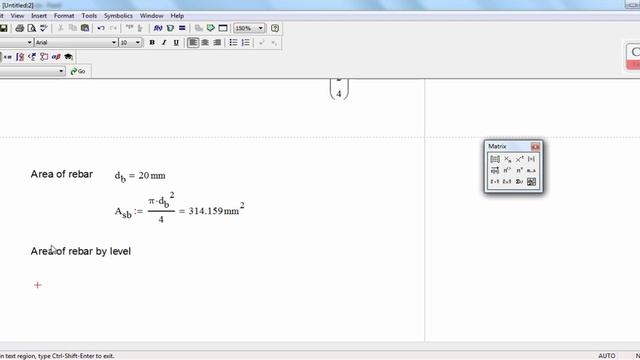
Task: Toggle numbered list formatting
Action: tap(245, 42)
